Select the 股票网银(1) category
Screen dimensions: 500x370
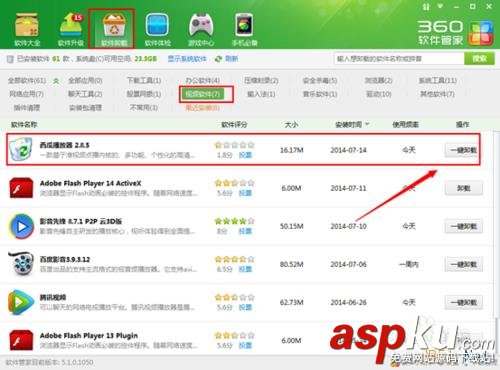(x=144, y=94)
